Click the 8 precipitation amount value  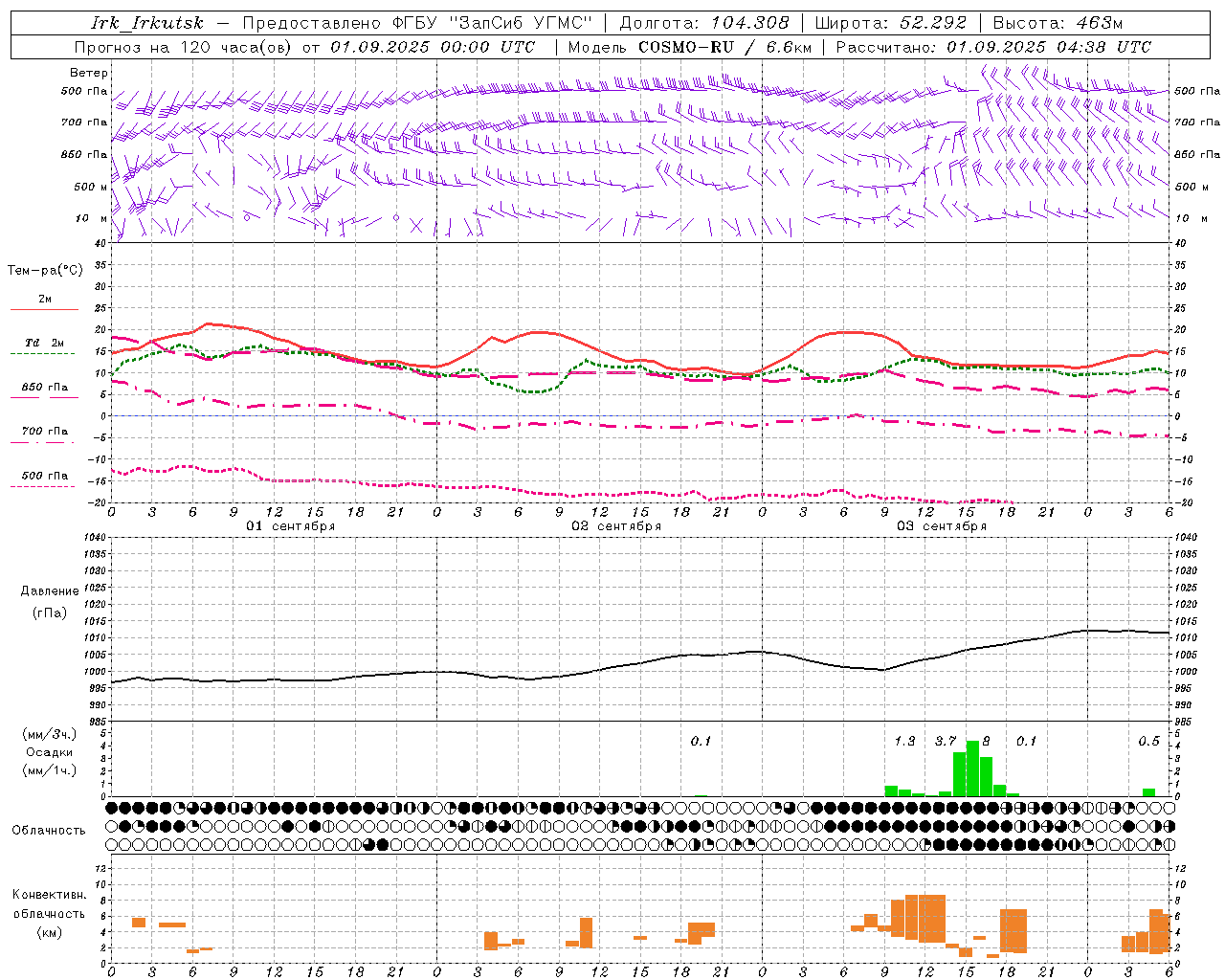987,741
